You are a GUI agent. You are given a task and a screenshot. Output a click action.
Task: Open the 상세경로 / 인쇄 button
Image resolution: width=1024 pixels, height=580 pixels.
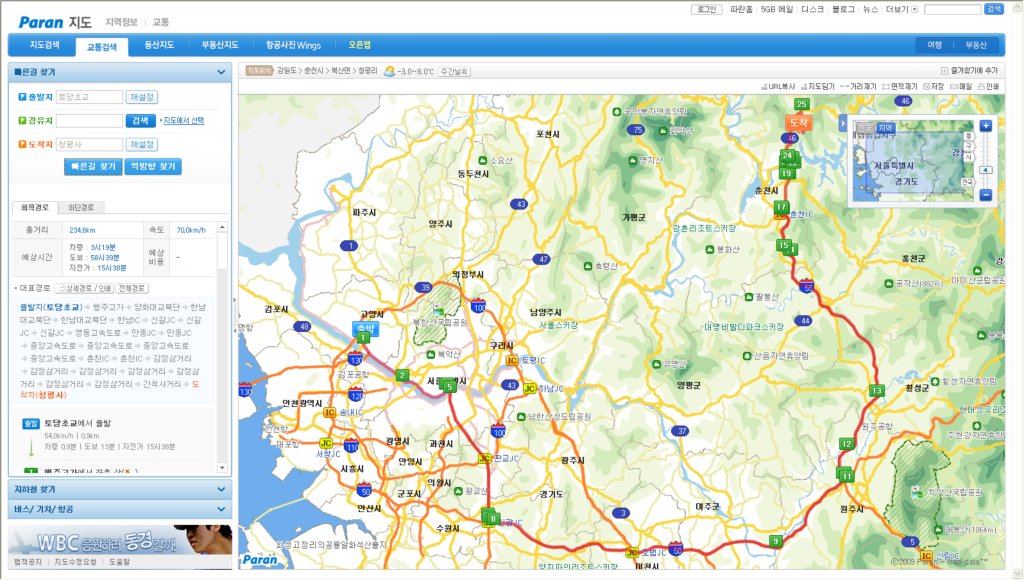pos(84,288)
